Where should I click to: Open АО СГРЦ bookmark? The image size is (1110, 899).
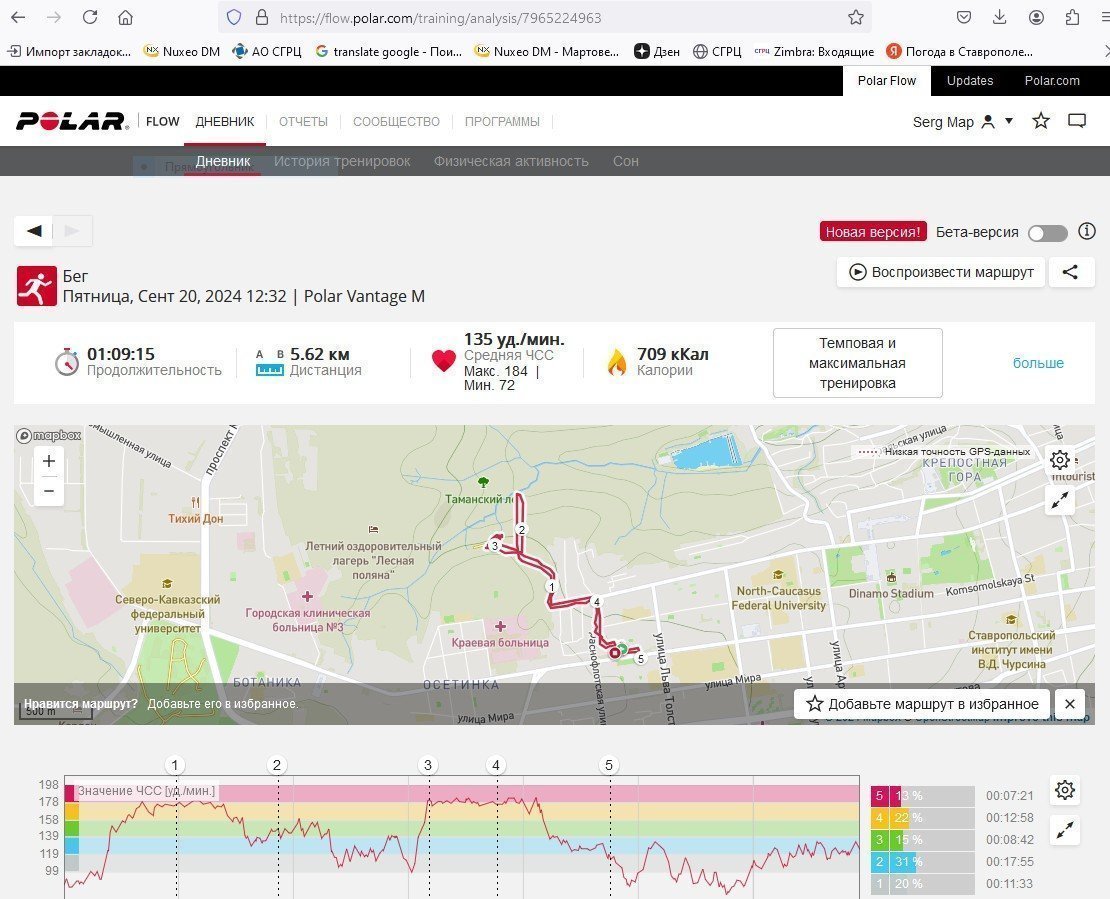(x=267, y=51)
